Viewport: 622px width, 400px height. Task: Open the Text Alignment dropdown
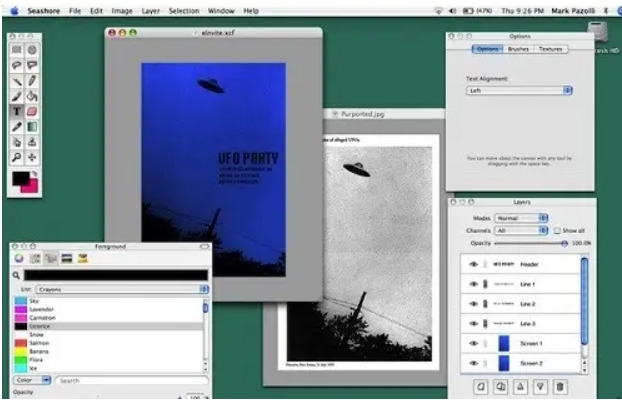pyautogui.click(x=519, y=90)
